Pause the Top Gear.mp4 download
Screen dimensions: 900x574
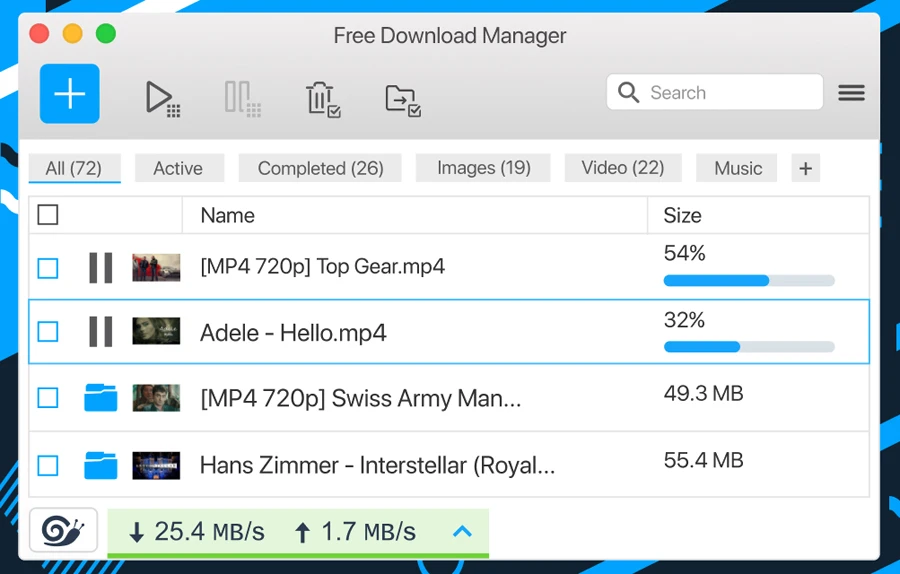pos(100,268)
